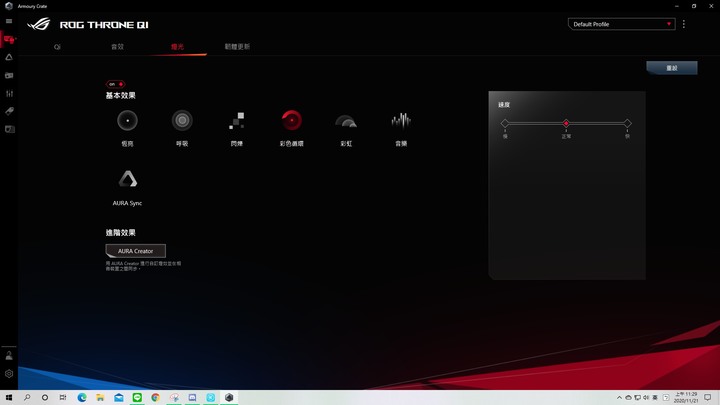This screenshot has width=720, height=405.
Task: Select the static (恆亮) lighting effect
Action: point(127,121)
